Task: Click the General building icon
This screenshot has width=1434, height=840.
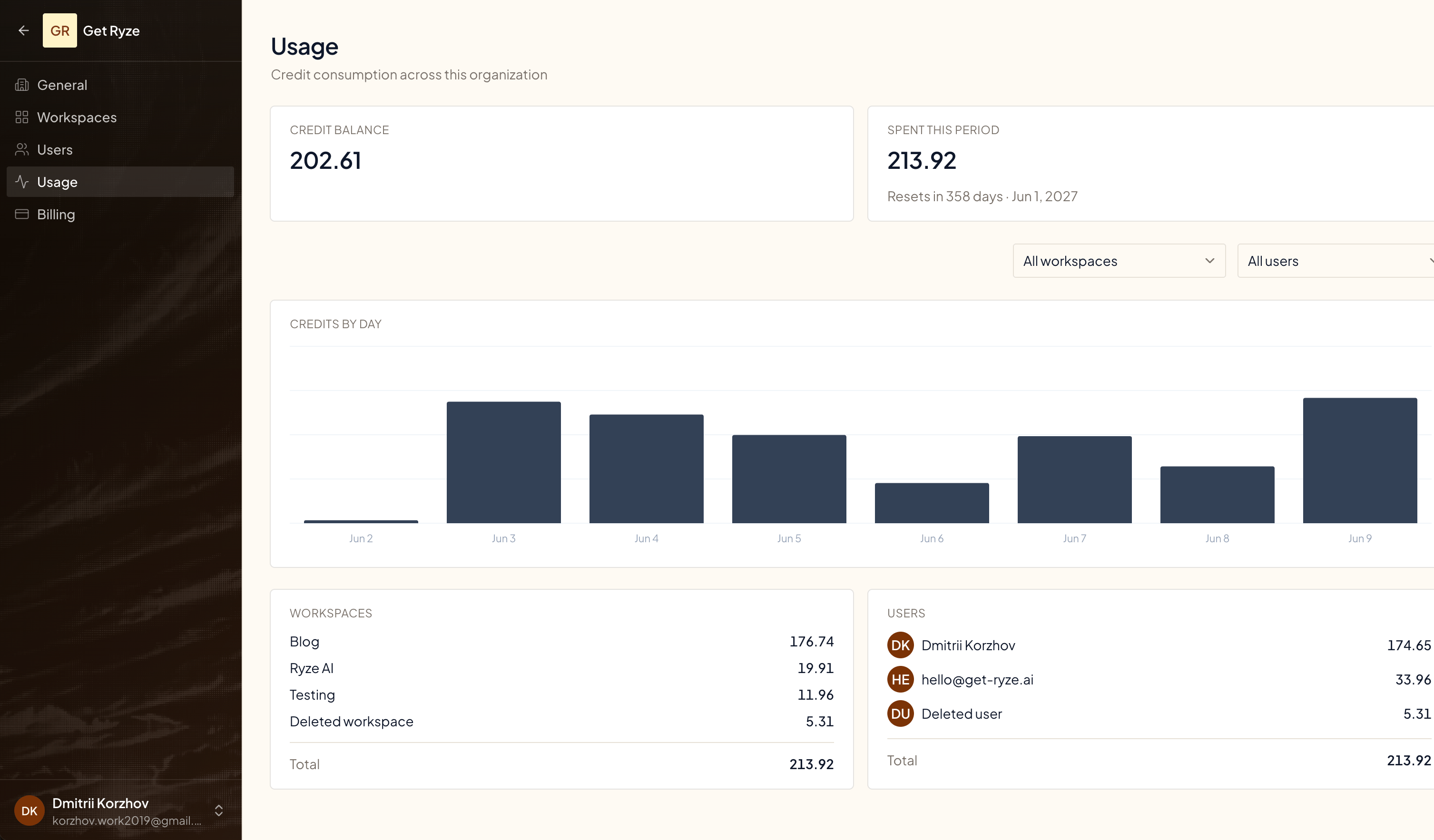Action: point(21,85)
